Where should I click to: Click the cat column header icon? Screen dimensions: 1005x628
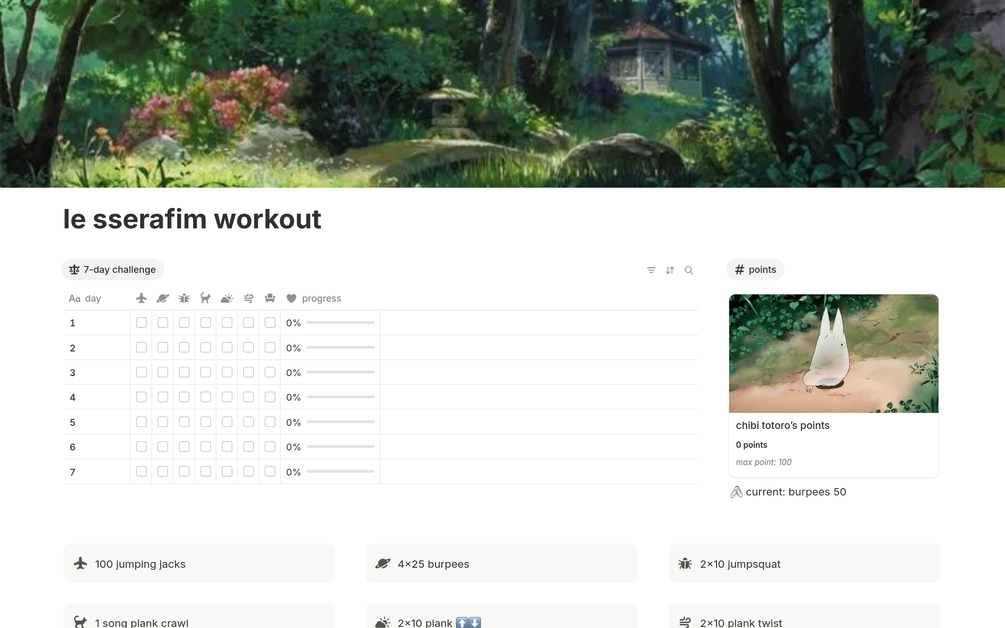205,298
